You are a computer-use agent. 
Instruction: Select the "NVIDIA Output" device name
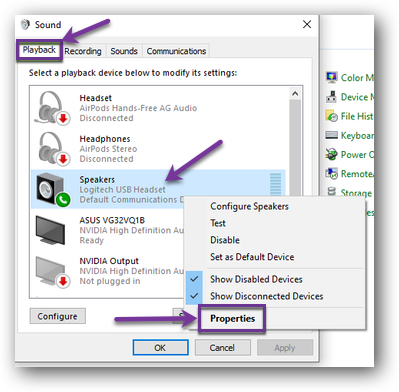coord(109,261)
